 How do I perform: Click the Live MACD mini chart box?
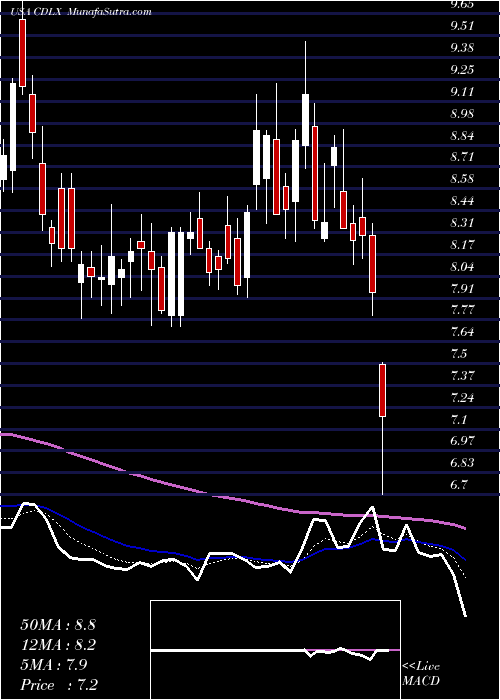click(275, 650)
